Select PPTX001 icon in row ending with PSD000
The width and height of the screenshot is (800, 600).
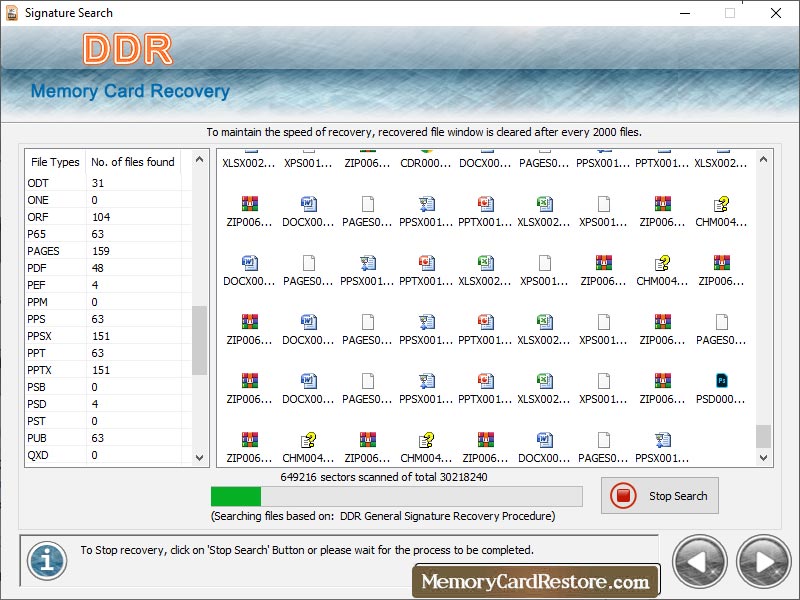coord(485,381)
